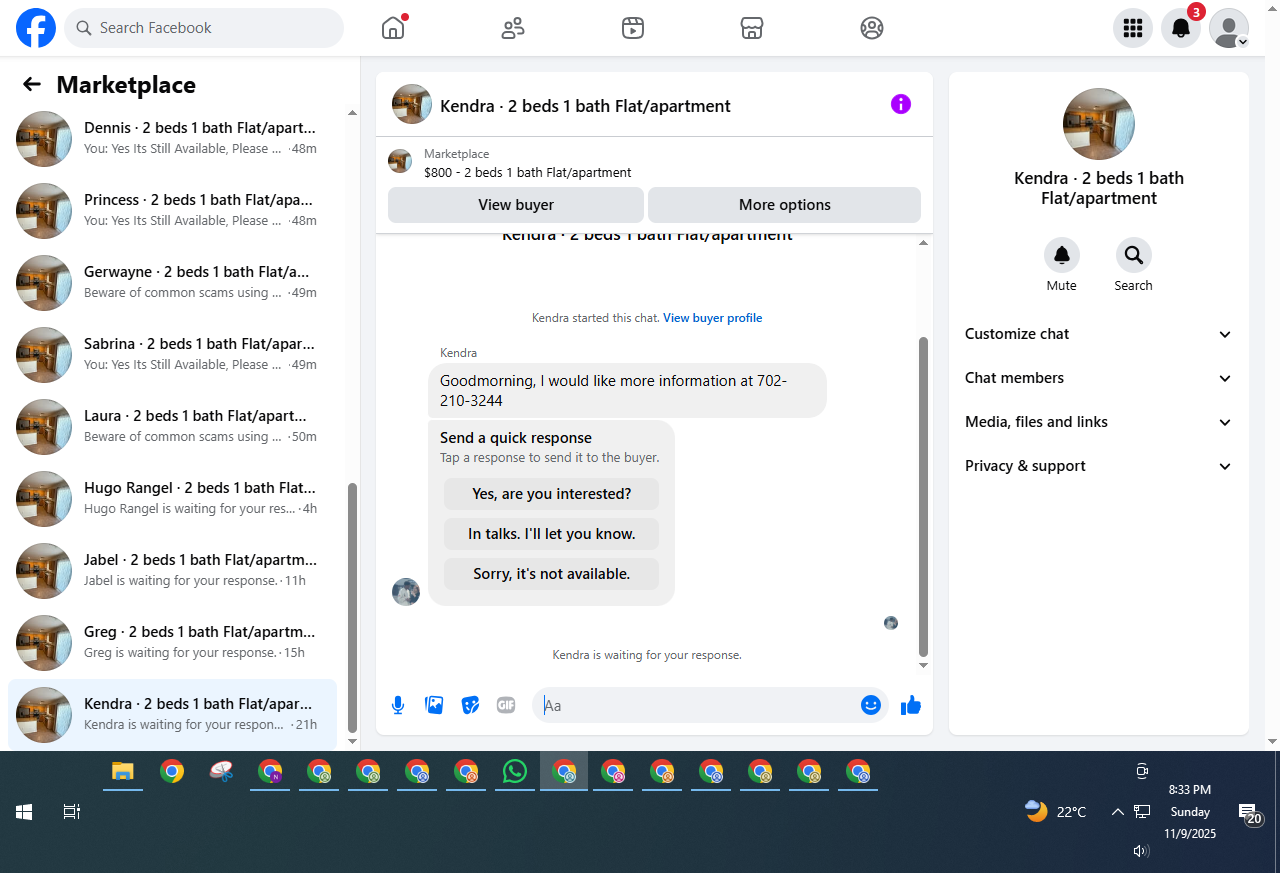This screenshot has height=873, width=1280.
Task: Click Kendra's avatar beside the quick responses
Action: pos(406,592)
